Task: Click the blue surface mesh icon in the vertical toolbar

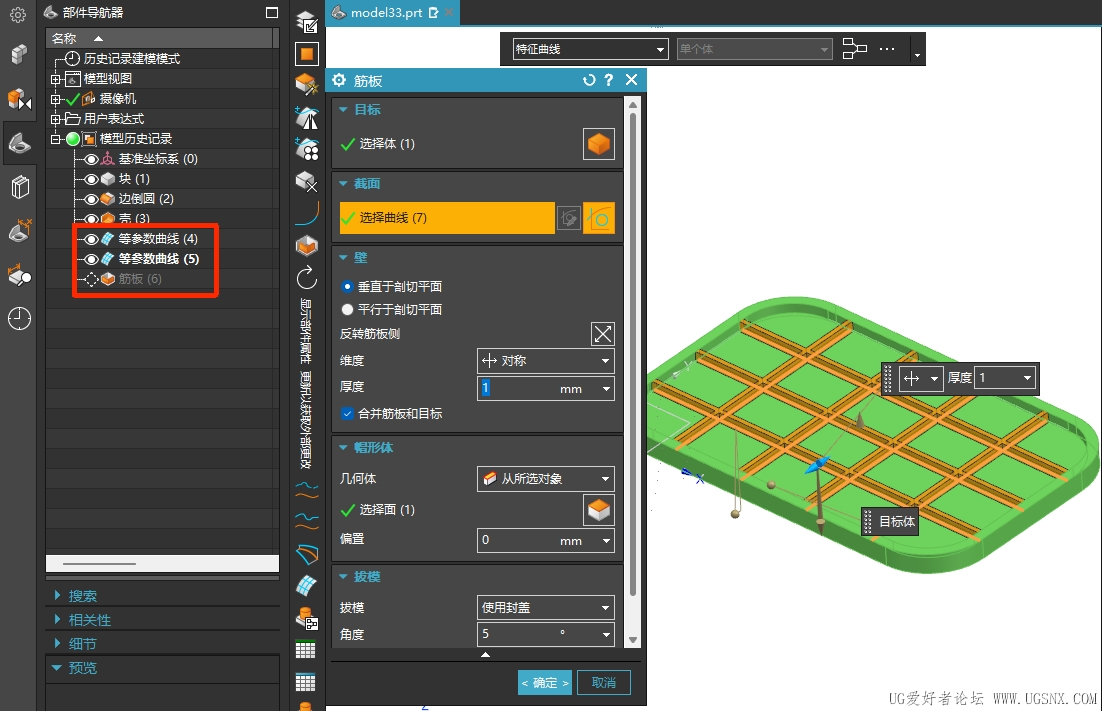Action: tap(306, 585)
